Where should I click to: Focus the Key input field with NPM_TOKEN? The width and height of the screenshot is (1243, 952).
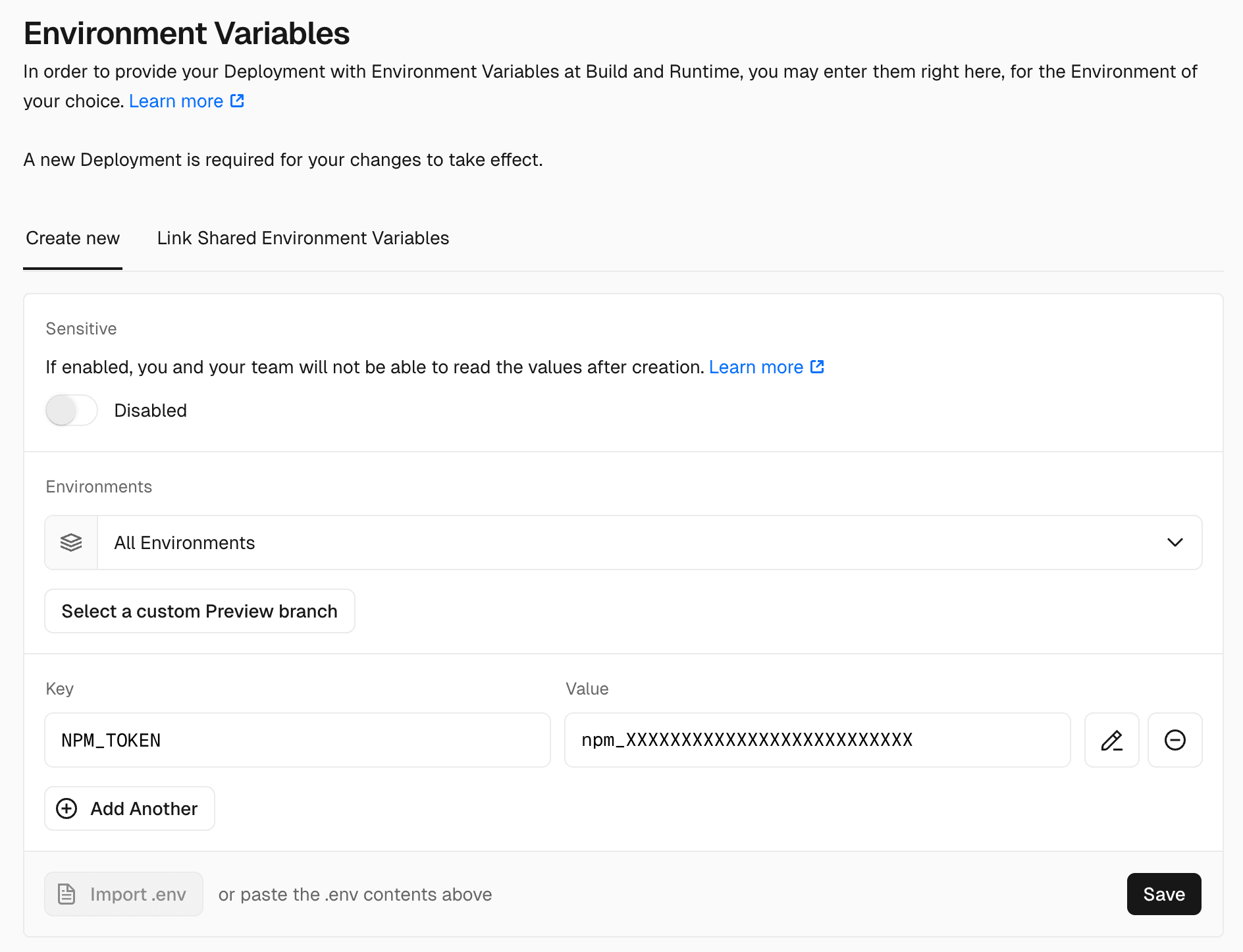pos(297,740)
